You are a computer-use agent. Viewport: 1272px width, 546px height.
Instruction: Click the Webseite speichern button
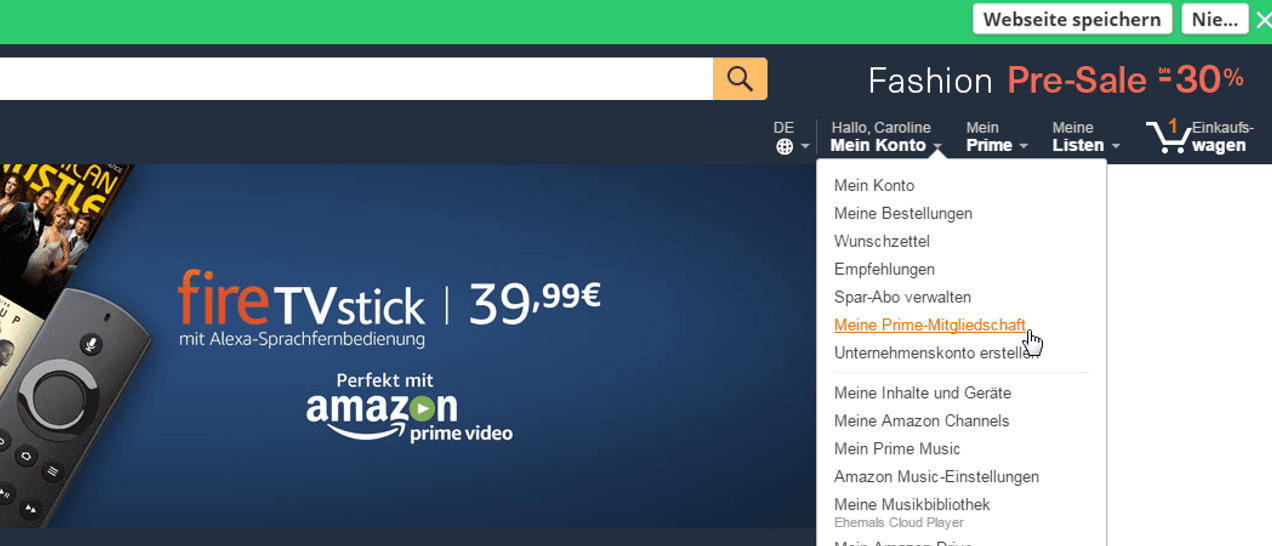tap(1072, 19)
